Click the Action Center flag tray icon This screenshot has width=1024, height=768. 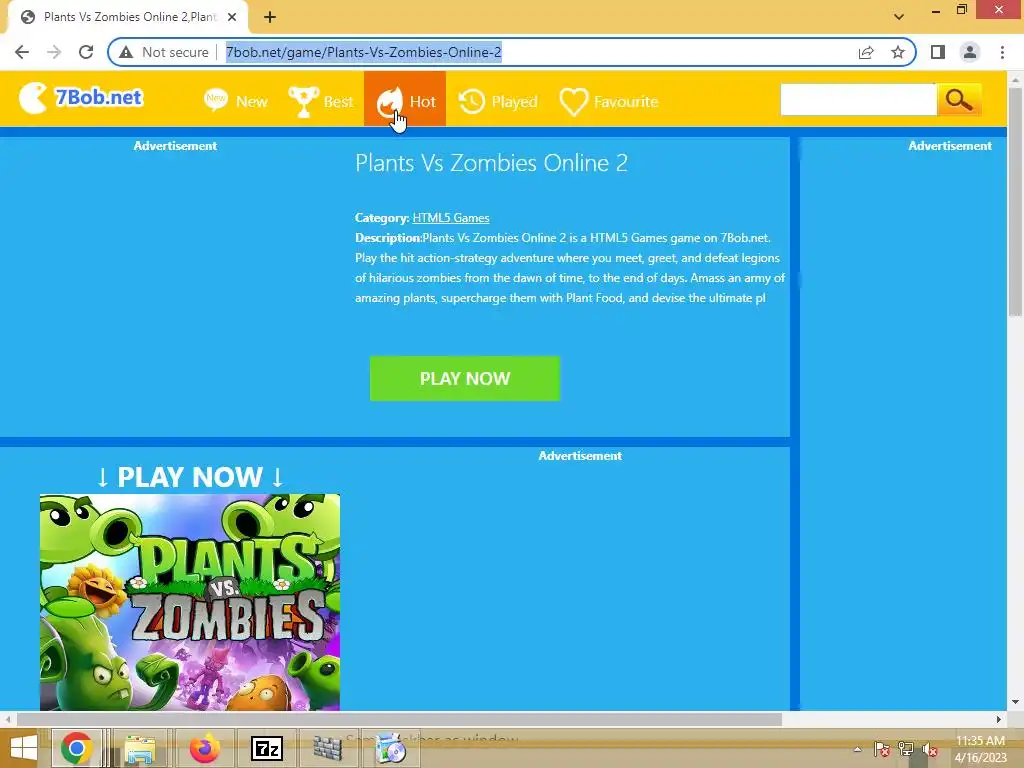881,750
